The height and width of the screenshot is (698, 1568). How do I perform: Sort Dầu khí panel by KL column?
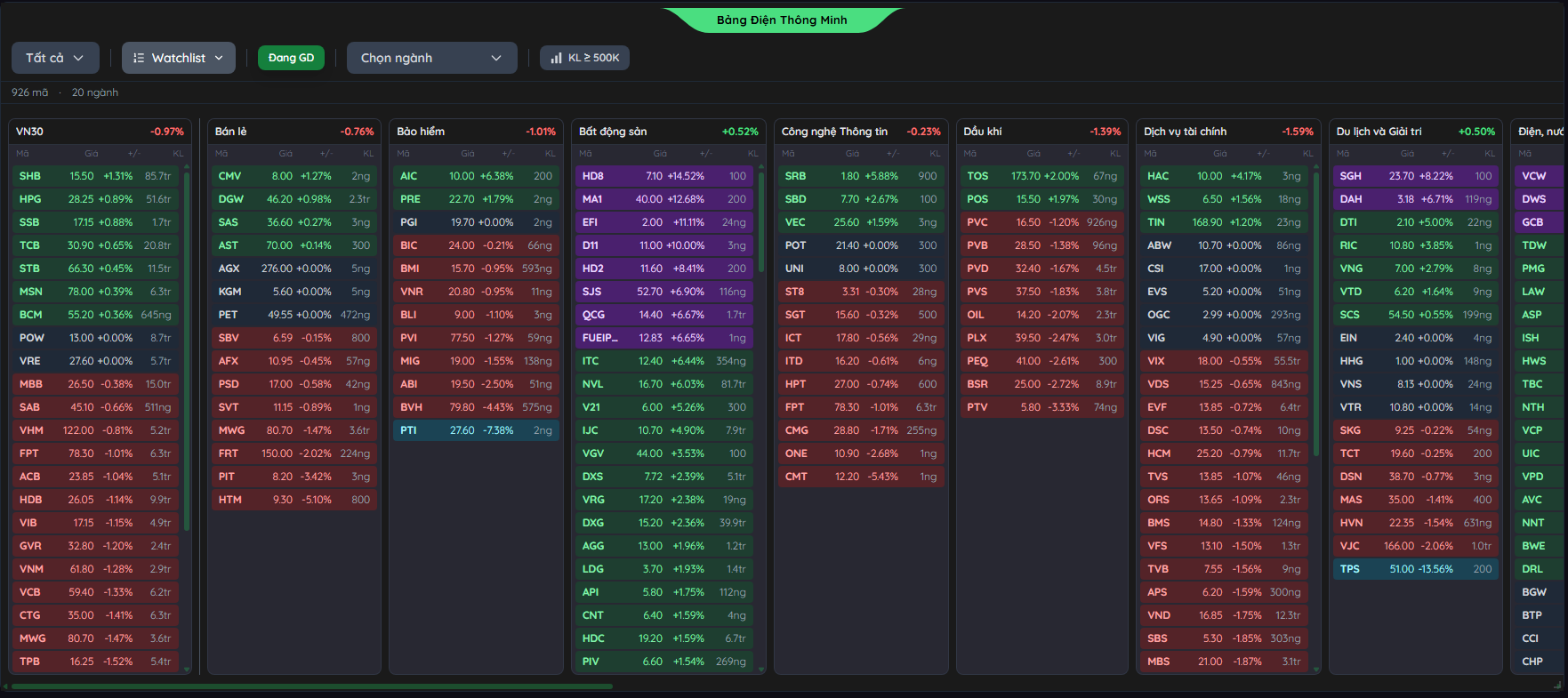1115,154
